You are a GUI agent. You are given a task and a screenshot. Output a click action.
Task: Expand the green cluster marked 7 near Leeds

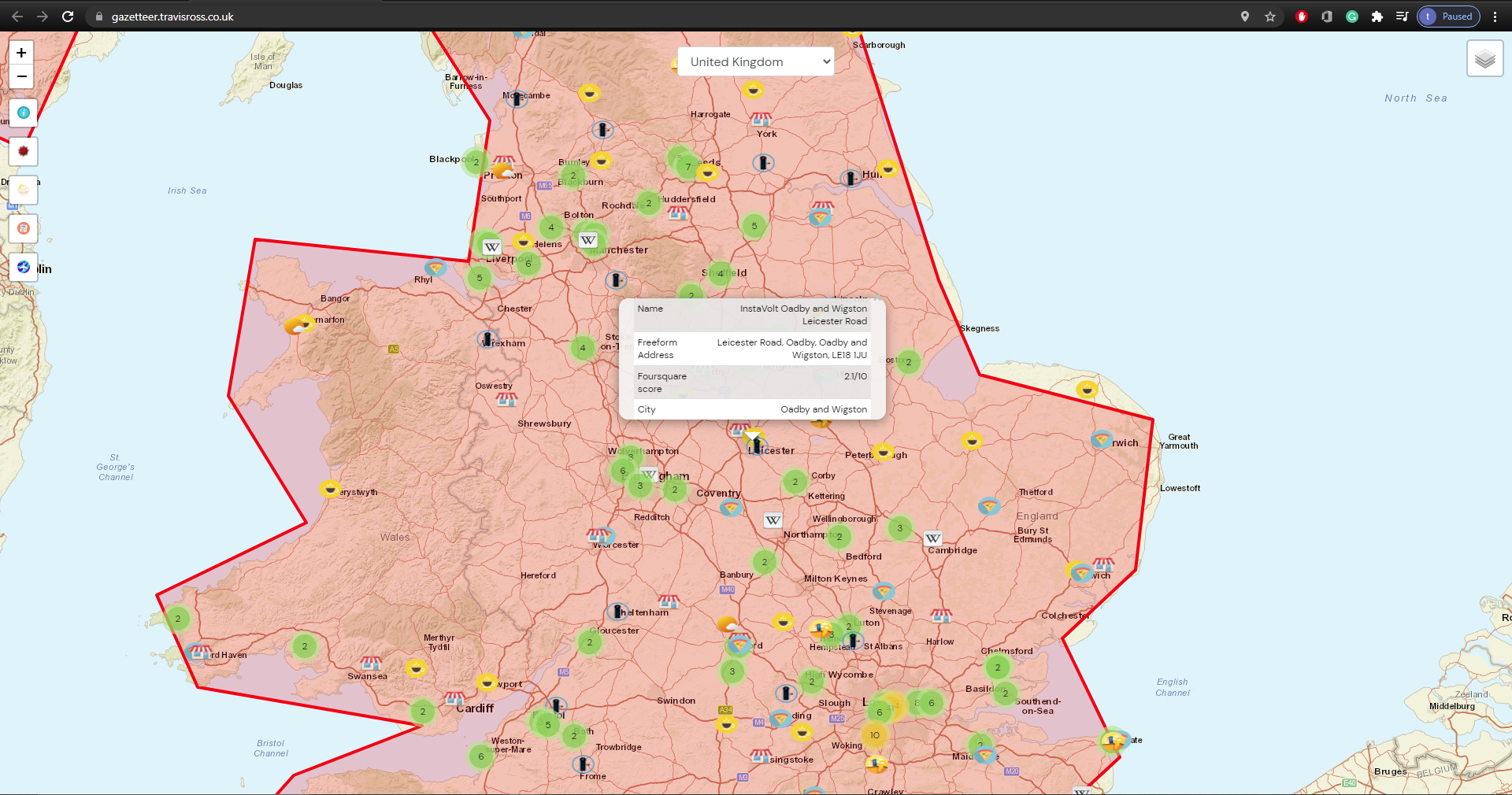click(687, 166)
